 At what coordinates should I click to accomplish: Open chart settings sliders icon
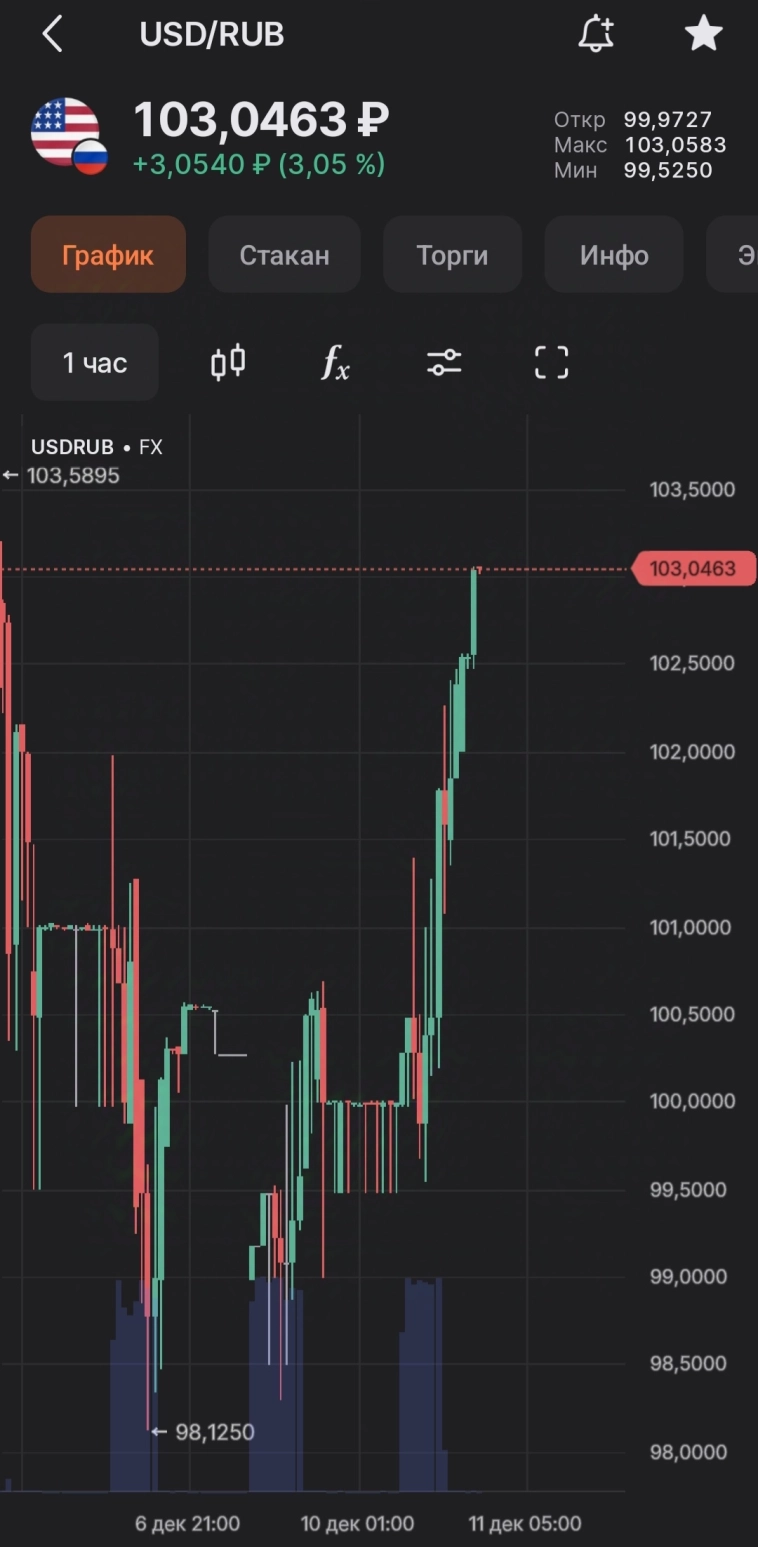tap(444, 362)
